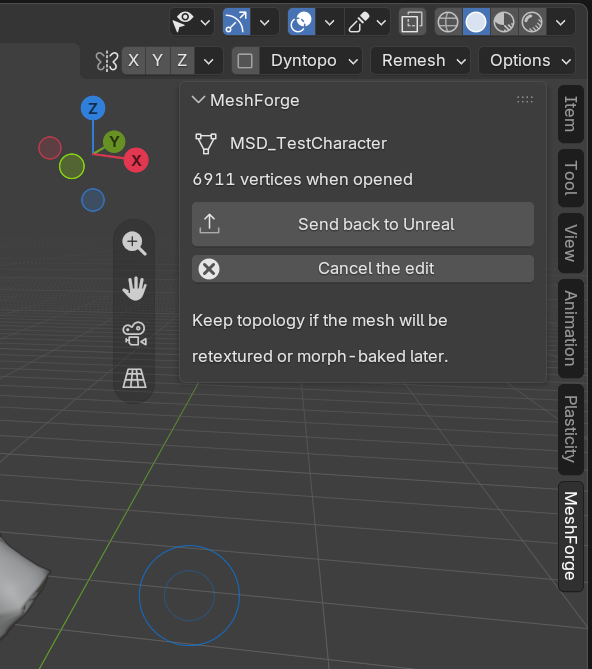Open the Options dropdown
The width and height of the screenshot is (592, 669).
pyautogui.click(x=527, y=61)
